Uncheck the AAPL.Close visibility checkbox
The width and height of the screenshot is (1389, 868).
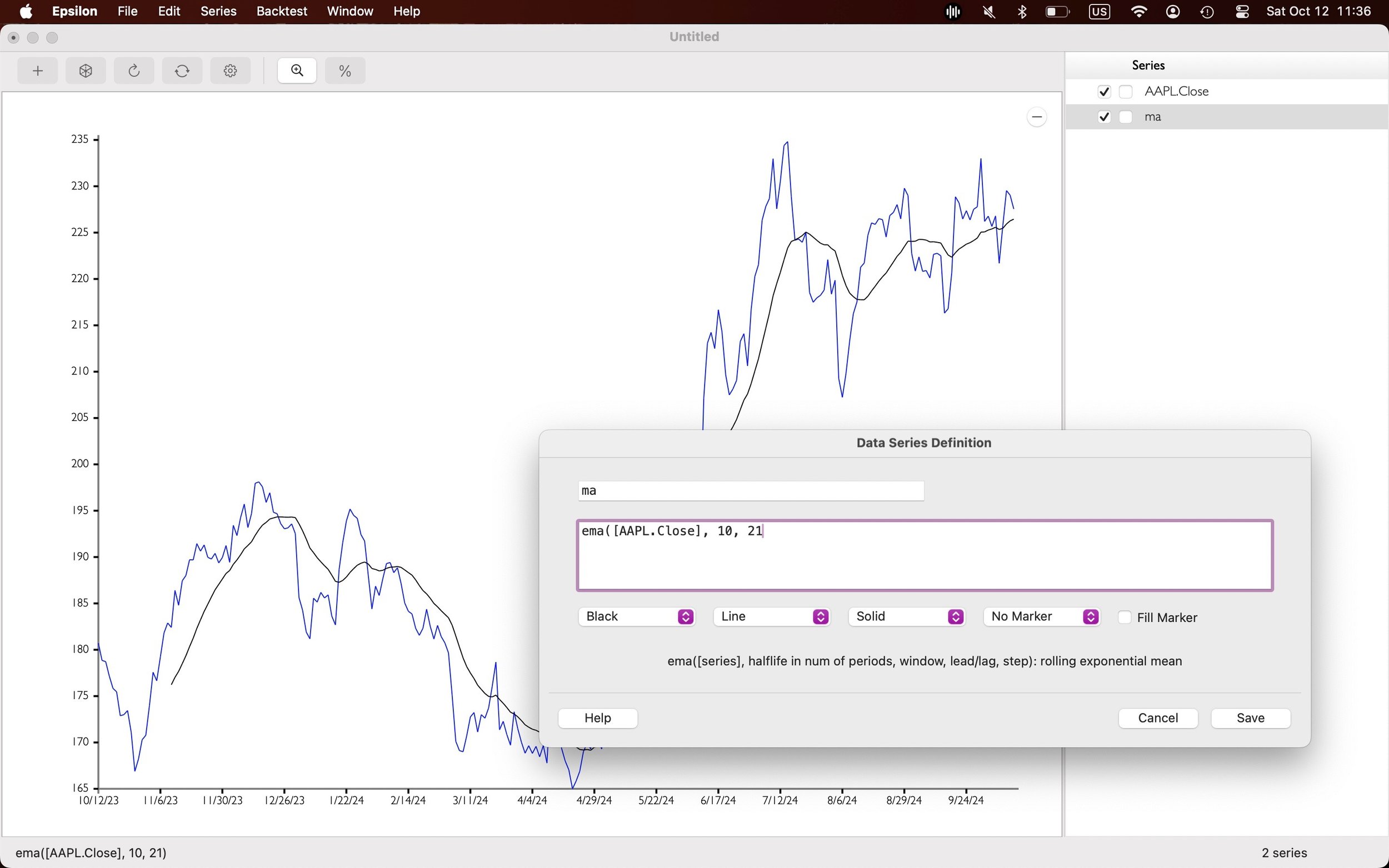point(1103,92)
